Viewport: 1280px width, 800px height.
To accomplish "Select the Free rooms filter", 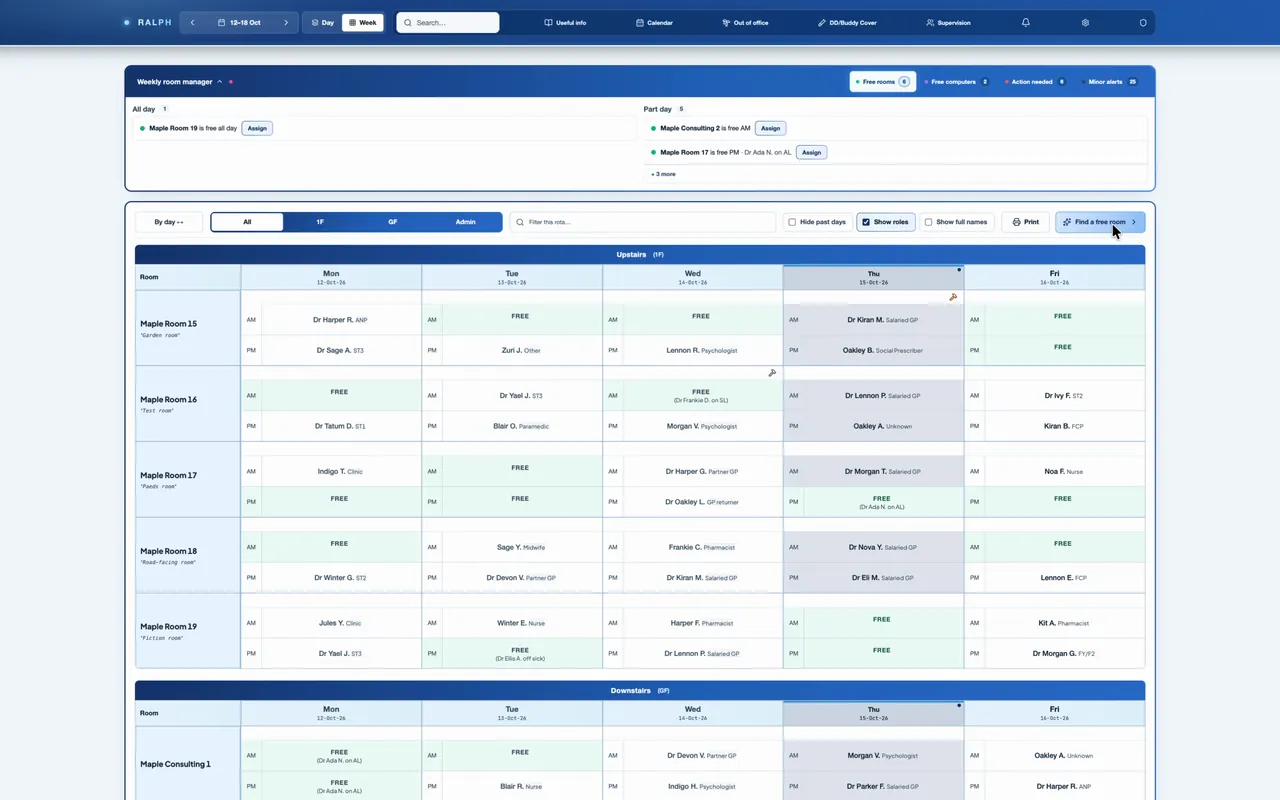I will 883,82.
